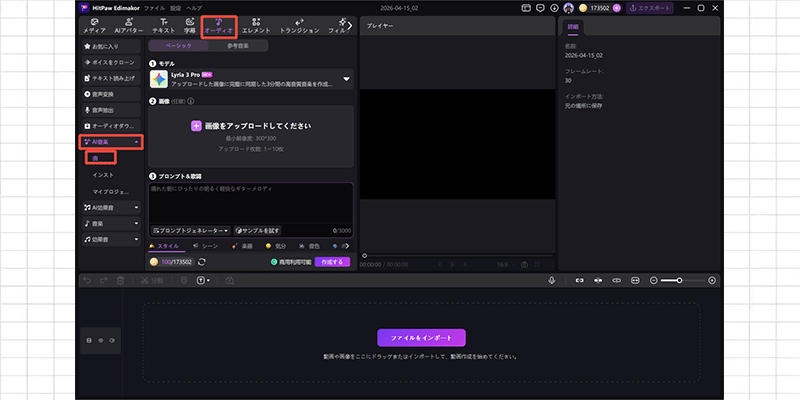Click the player progress bar handle
This screenshot has width=800, height=400.
pyautogui.click(x=364, y=255)
